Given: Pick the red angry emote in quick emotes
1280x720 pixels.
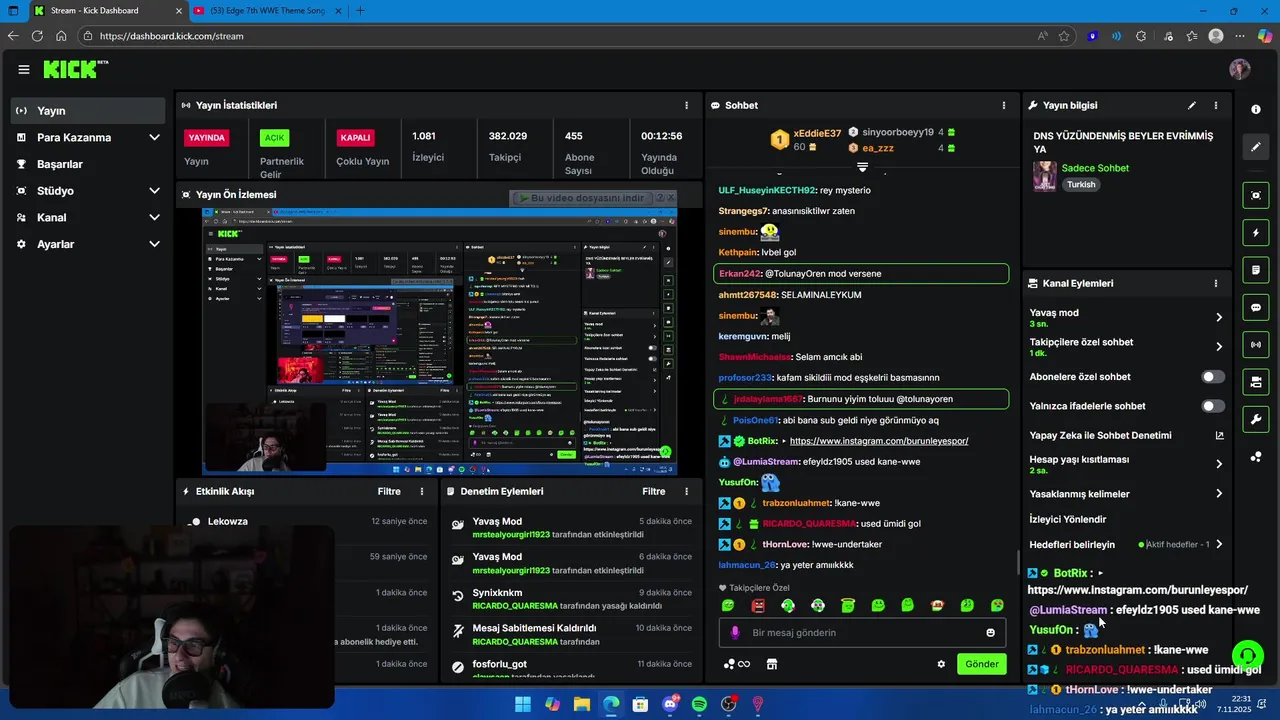Looking at the screenshot, I should (x=758, y=605).
